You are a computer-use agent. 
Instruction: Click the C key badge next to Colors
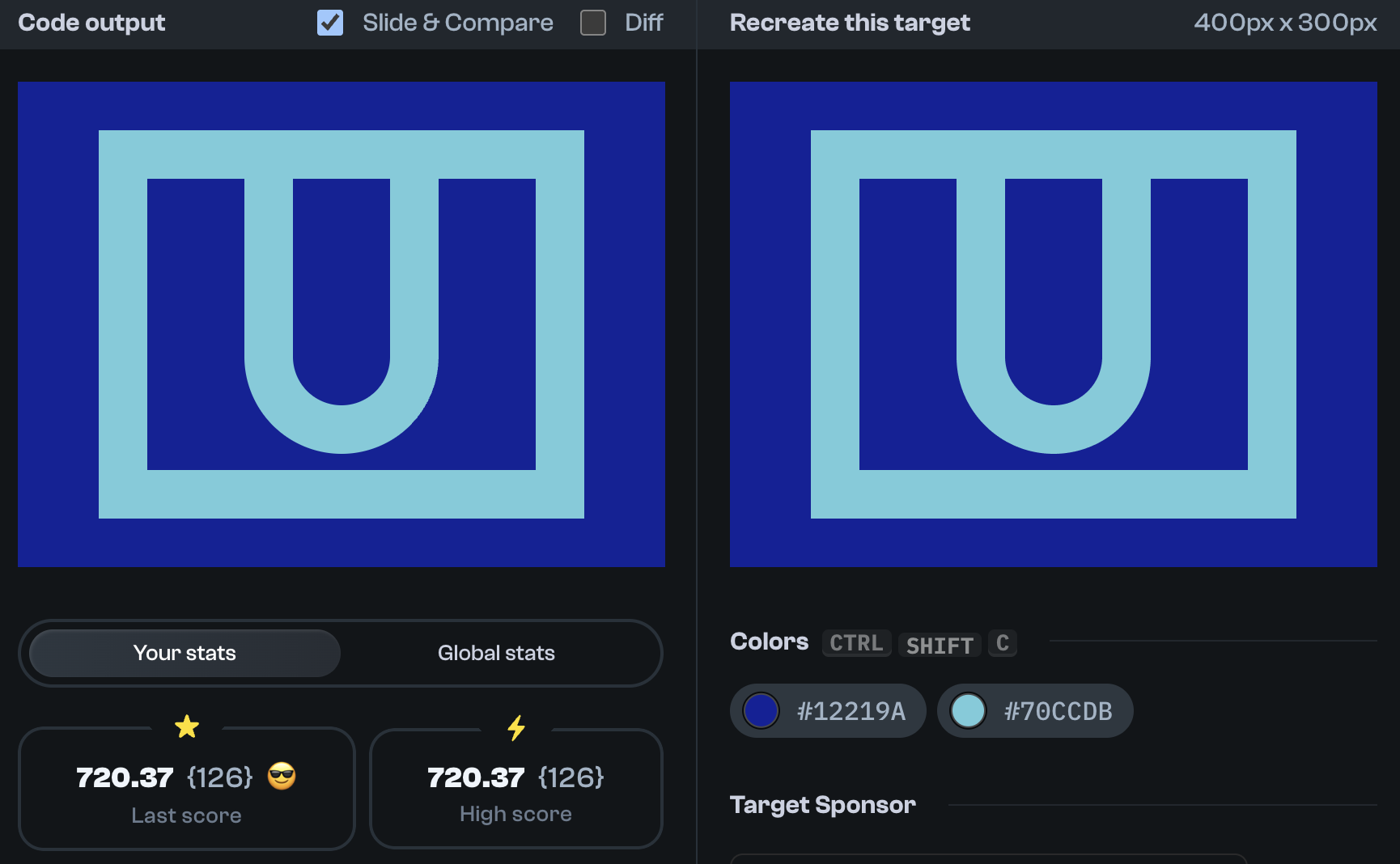(x=1003, y=643)
